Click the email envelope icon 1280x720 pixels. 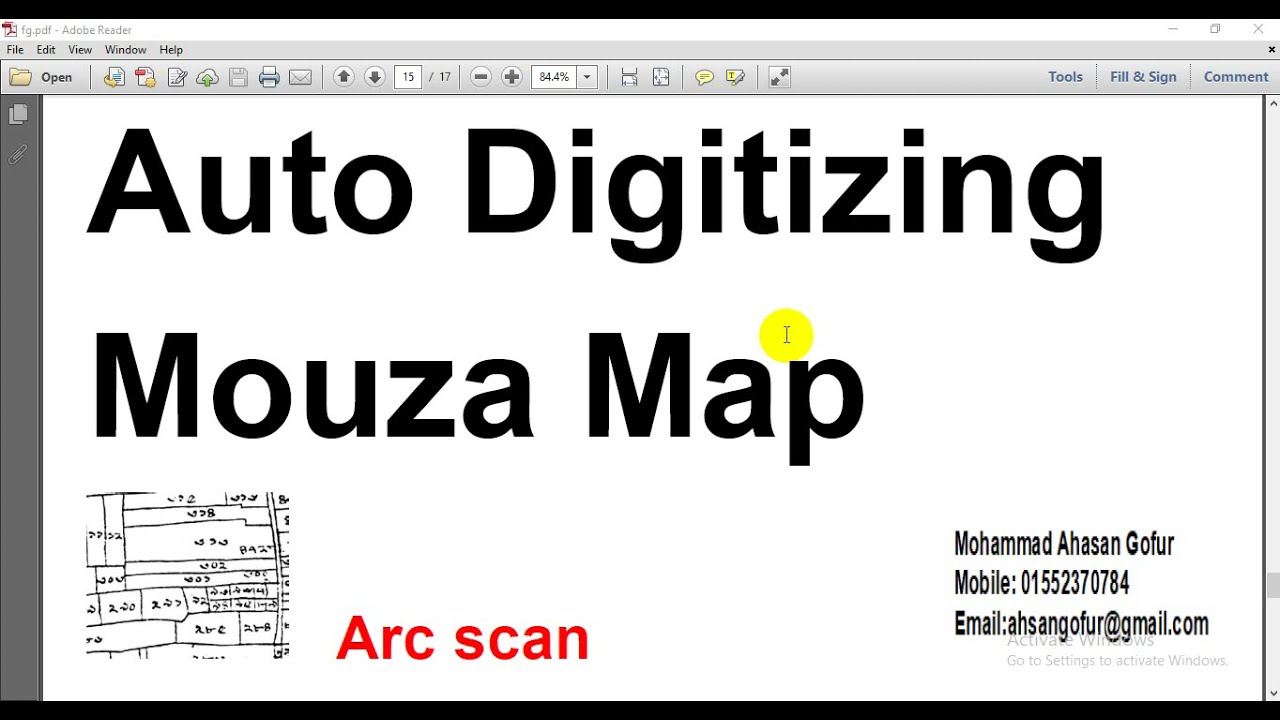click(x=300, y=77)
